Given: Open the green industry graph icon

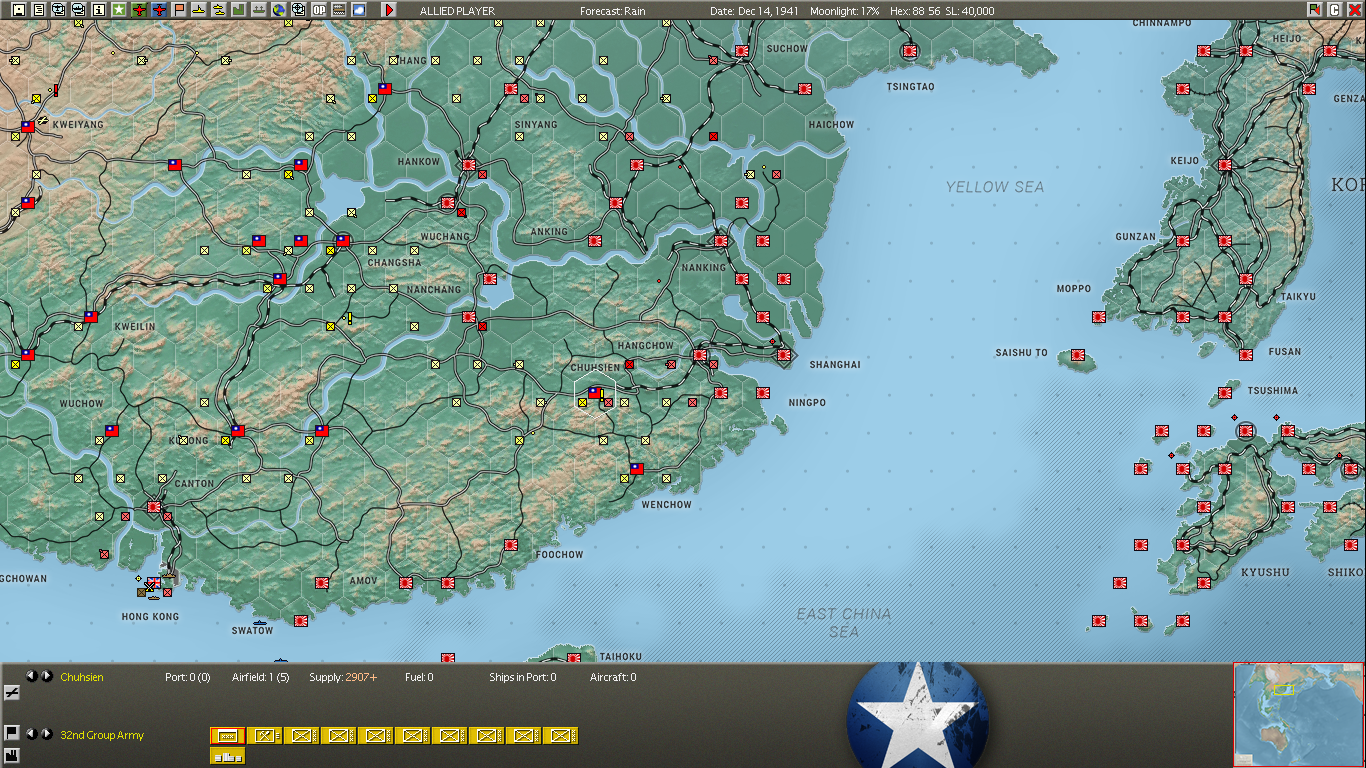Looking at the screenshot, I should click(x=239, y=9).
